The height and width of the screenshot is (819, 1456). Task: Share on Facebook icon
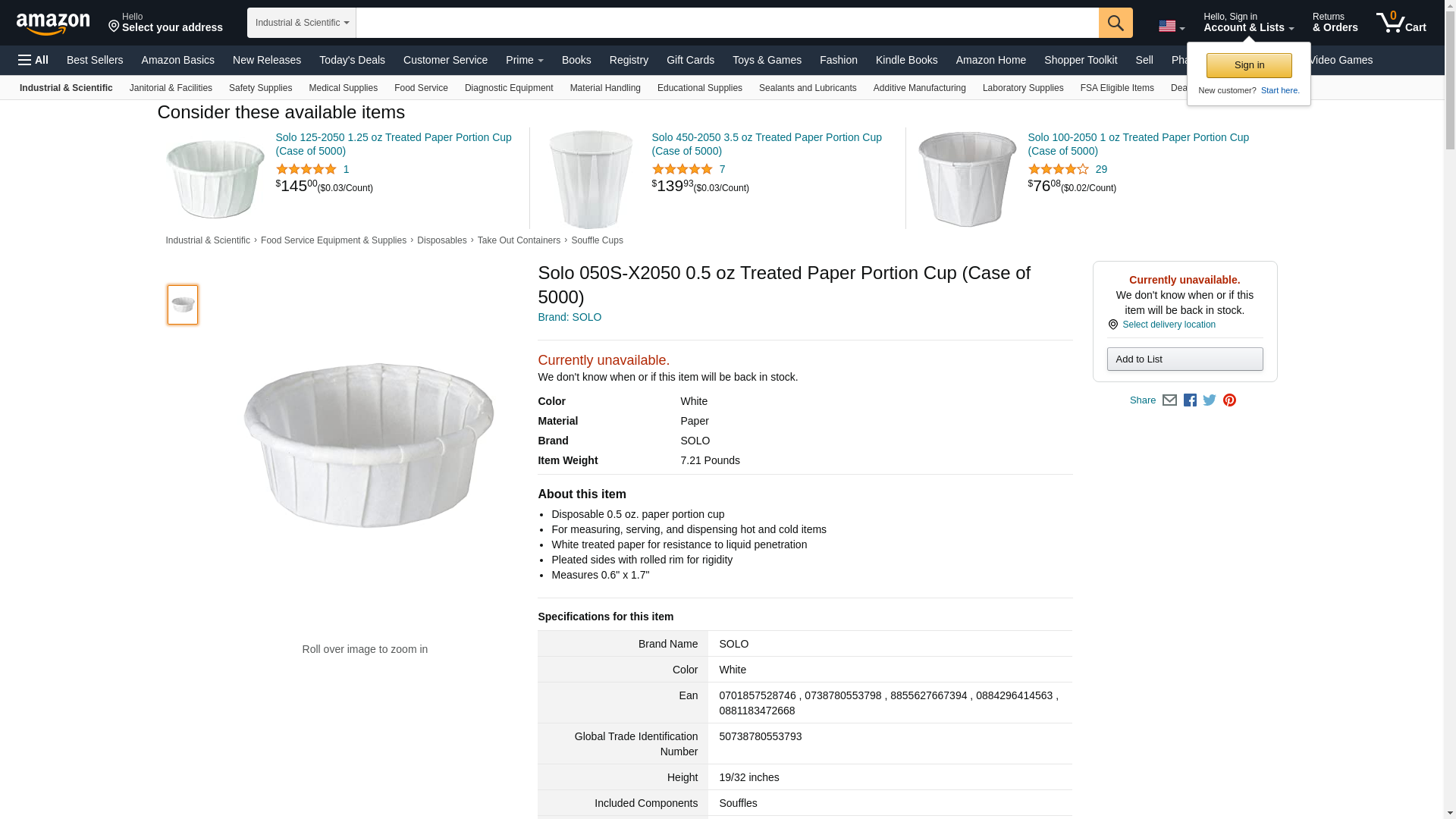[1190, 400]
